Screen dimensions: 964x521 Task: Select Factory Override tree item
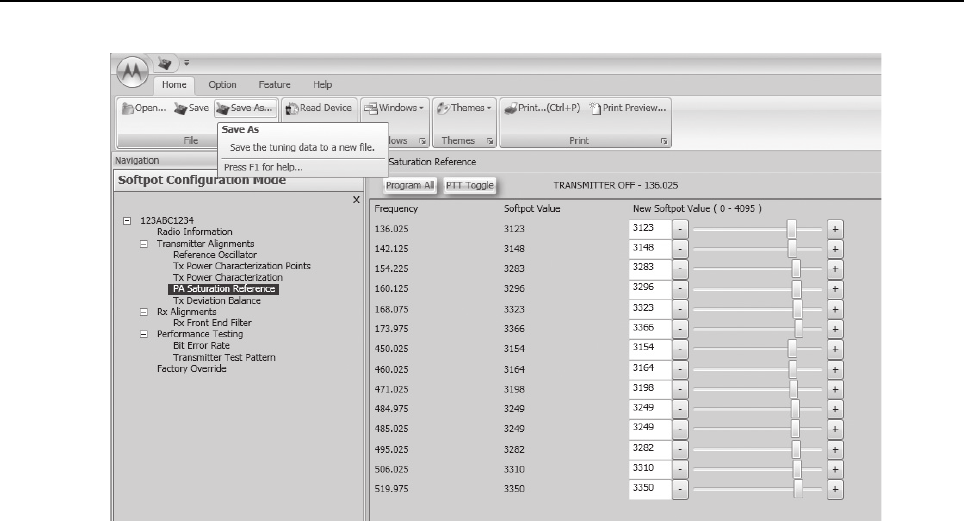[x=191, y=368]
